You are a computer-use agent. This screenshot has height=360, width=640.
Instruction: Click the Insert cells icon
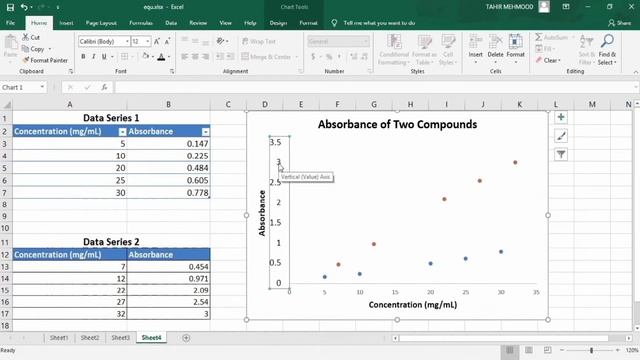pos(476,42)
